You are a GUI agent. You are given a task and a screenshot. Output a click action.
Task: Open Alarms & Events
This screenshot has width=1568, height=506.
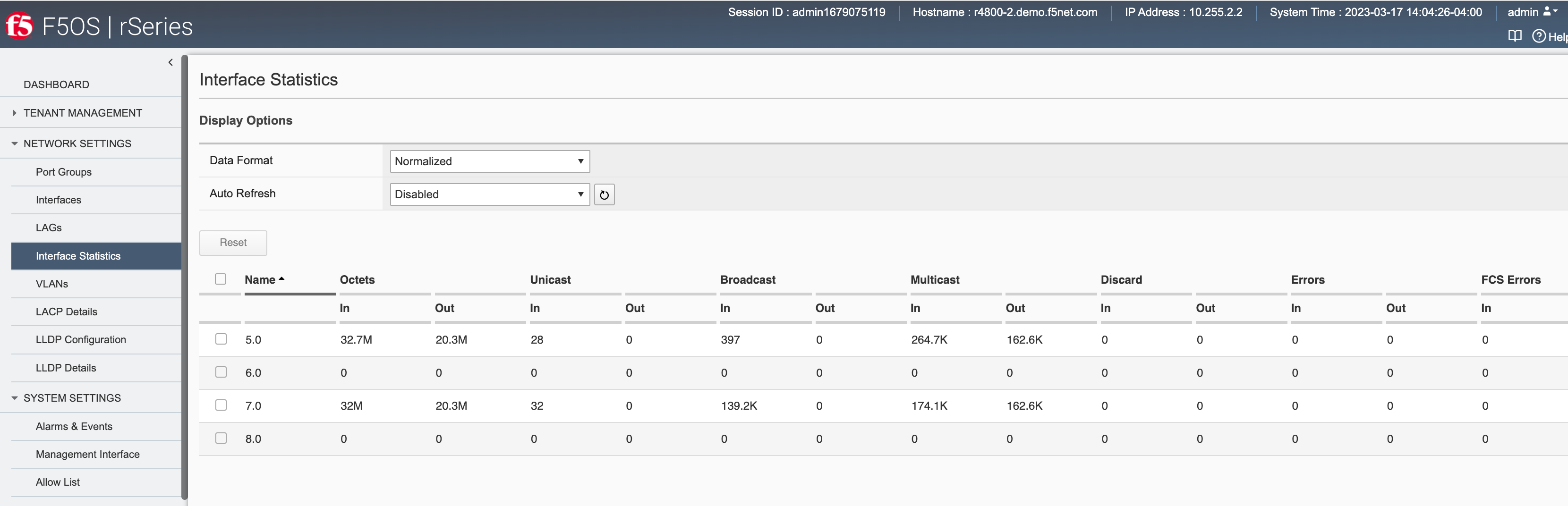[x=74, y=426]
